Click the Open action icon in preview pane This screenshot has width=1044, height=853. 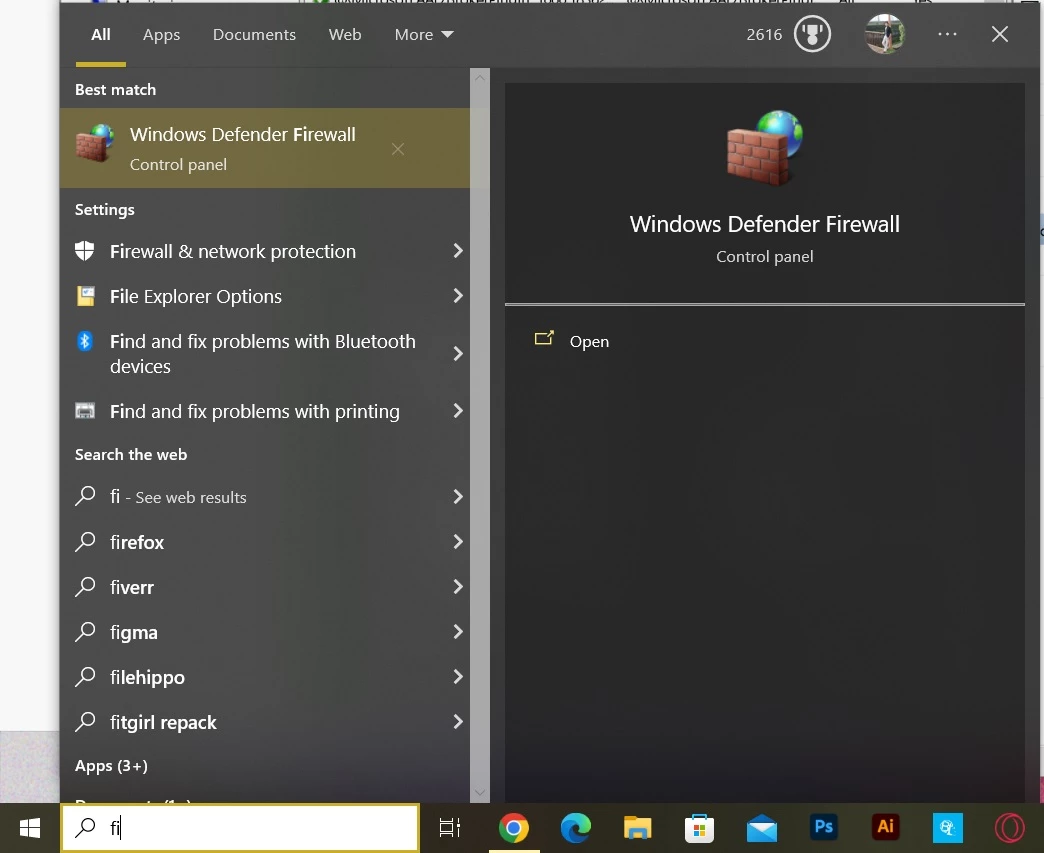click(544, 338)
